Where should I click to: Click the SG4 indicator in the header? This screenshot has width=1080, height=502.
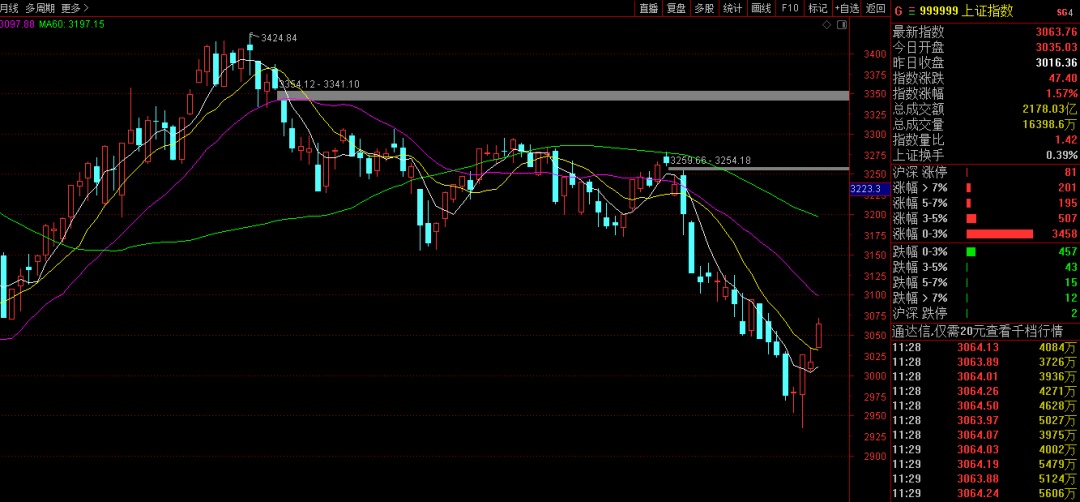(x=1066, y=11)
